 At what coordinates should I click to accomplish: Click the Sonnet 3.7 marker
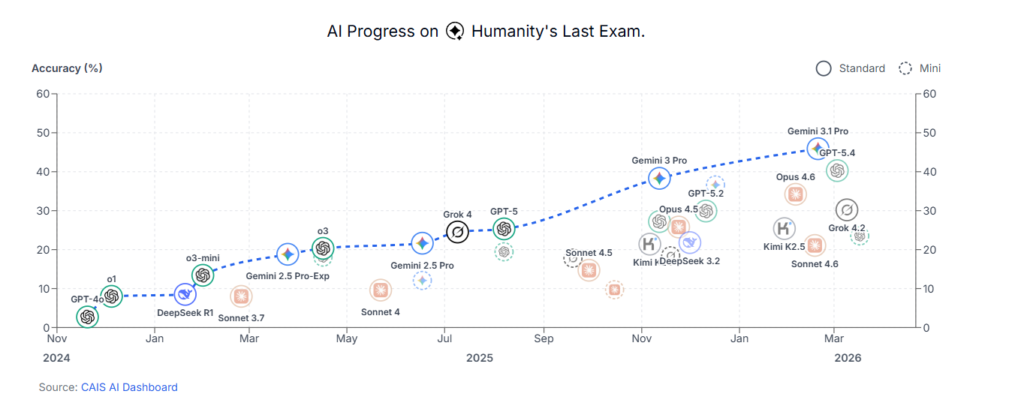(241, 296)
